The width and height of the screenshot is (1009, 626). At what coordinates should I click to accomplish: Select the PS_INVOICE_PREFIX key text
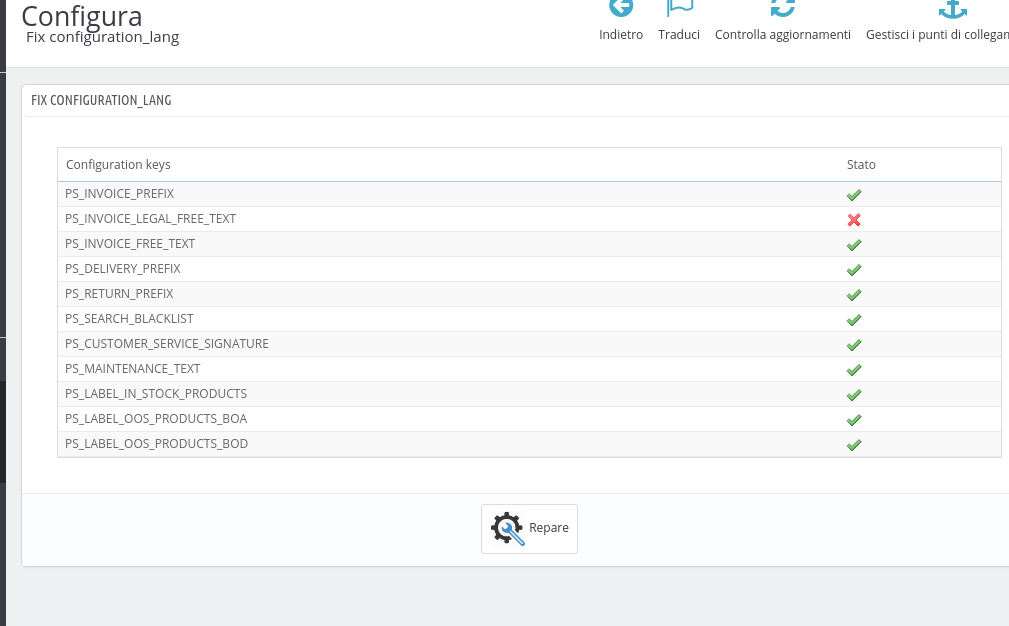pyautogui.click(x=120, y=194)
